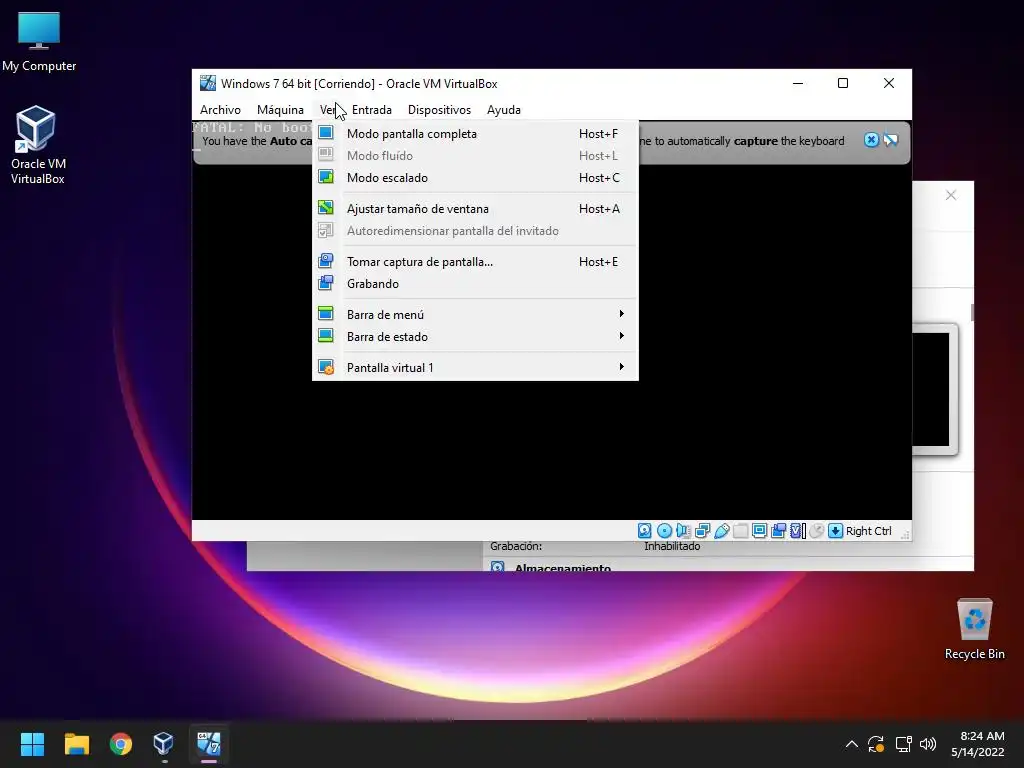Click the don't-show-again icon on notification bar
Screen dimensions: 1024x768
coord(891,140)
